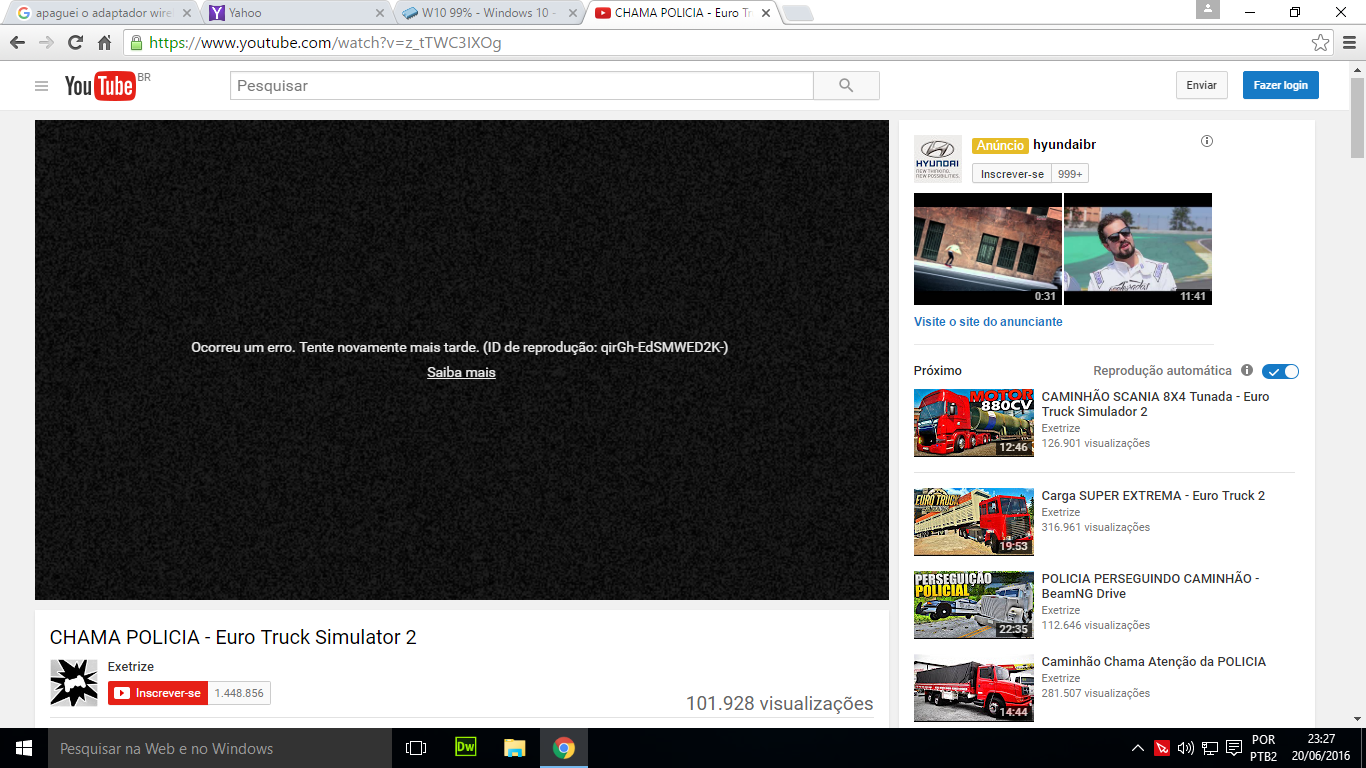This screenshot has height=768, width=1366.
Task: Open the Caminhão Chama Atenção thumbnail
Action: [x=974, y=688]
